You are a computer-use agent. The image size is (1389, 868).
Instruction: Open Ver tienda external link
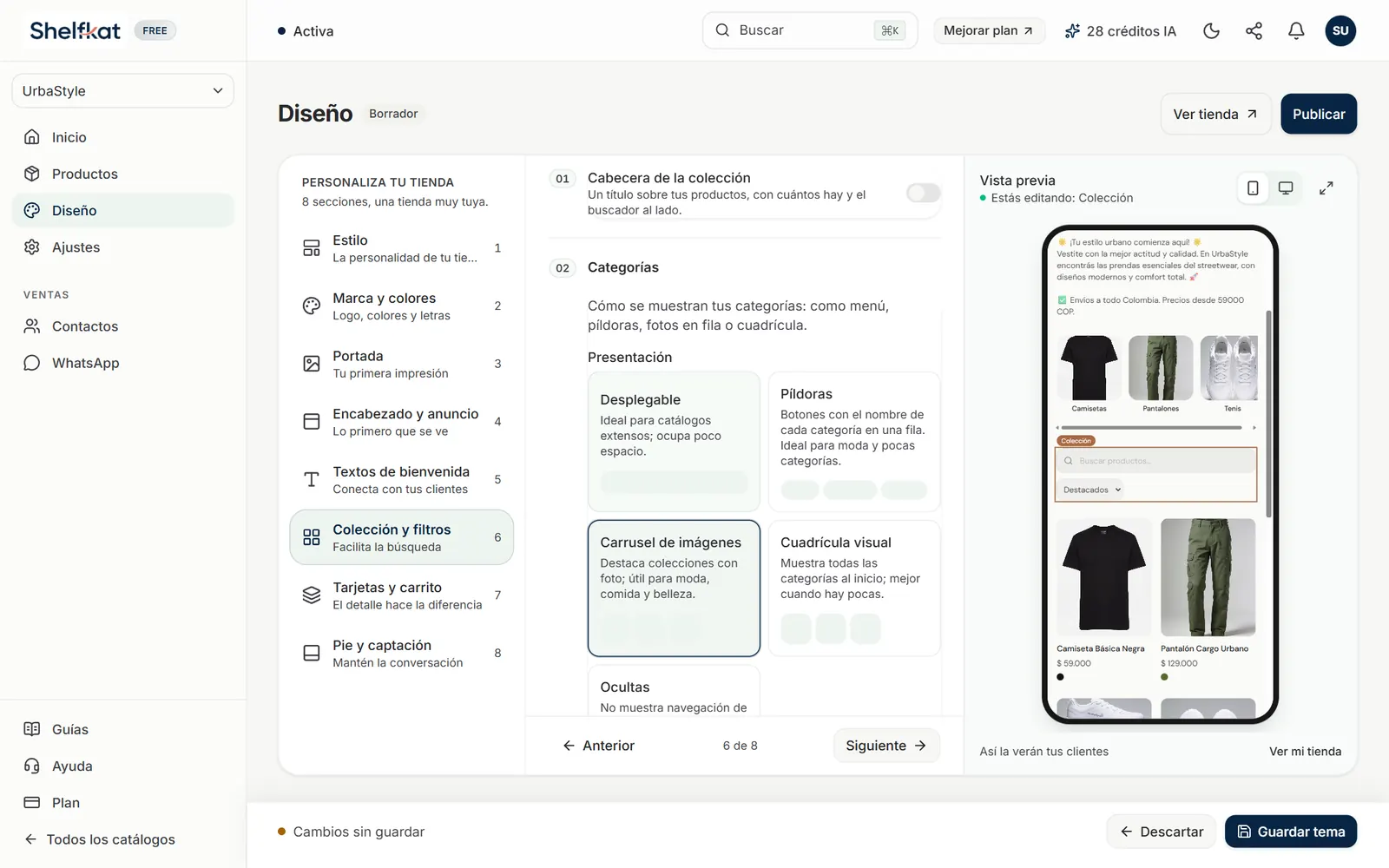(1215, 114)
